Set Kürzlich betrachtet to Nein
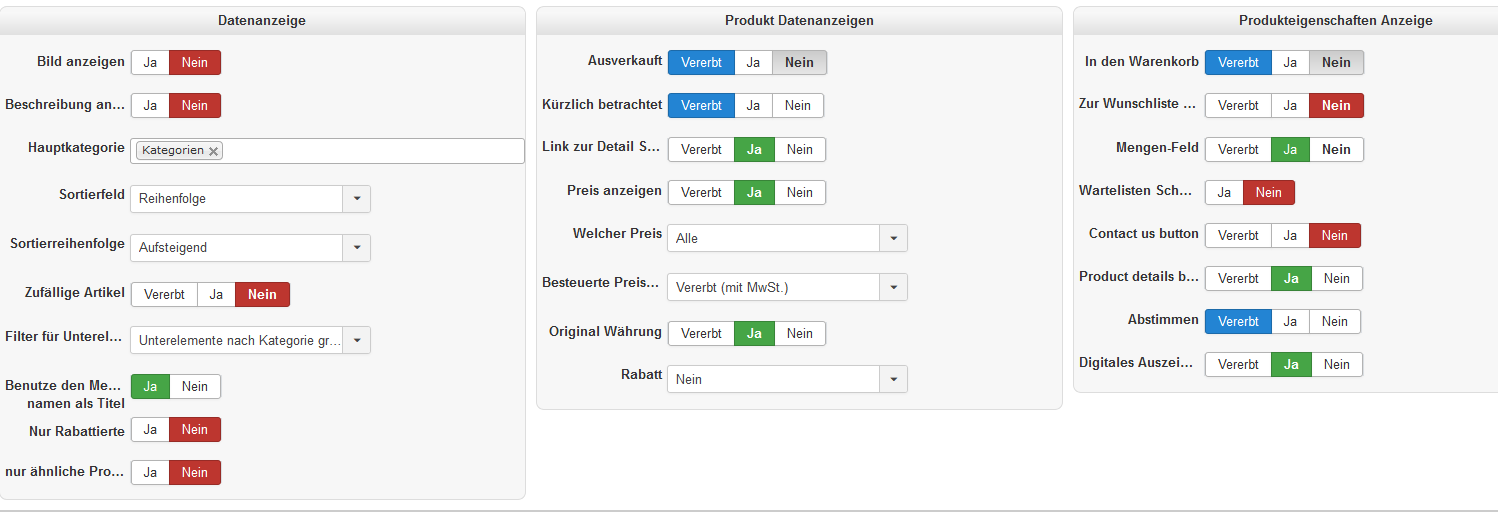Image resolution: width=1498 pixels, height=513 pixels. tap(798, 106)
